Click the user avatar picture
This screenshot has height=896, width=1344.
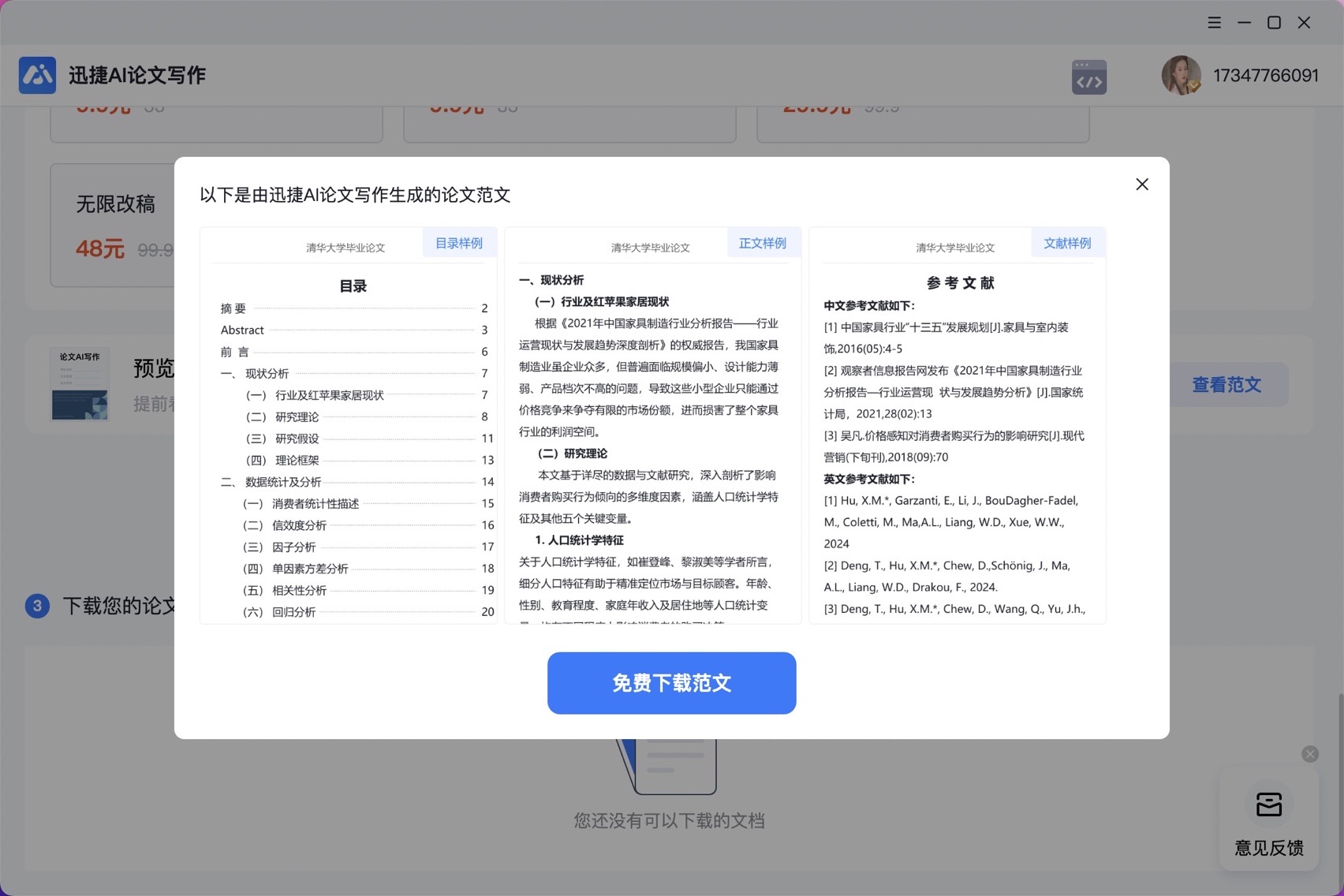[x=1181, y=75]
